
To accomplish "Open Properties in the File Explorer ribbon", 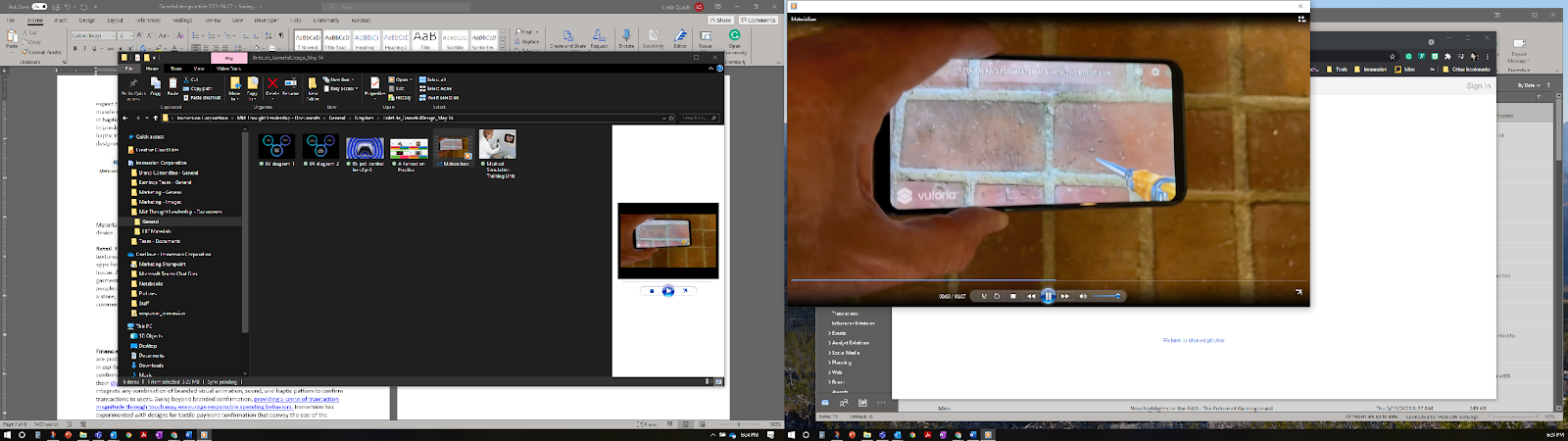I will coord(374,85).
